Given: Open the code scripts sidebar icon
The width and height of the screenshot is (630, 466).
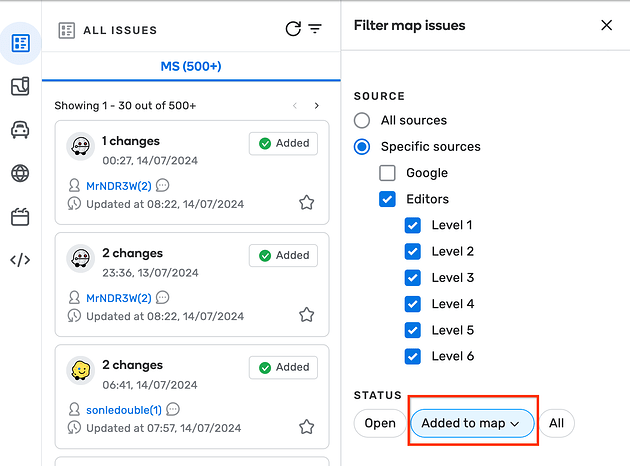Looking at the screenshot, I should click(x=20, y=260).
